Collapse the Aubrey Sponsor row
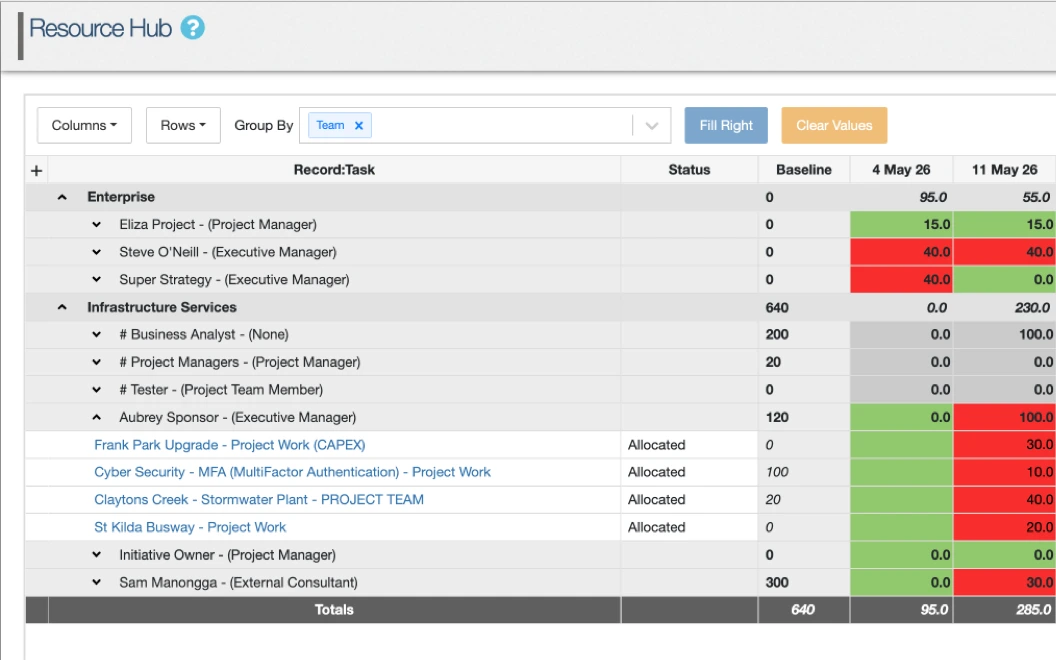This screenshot has width=1056, height=660. click(x=96, y=418)
